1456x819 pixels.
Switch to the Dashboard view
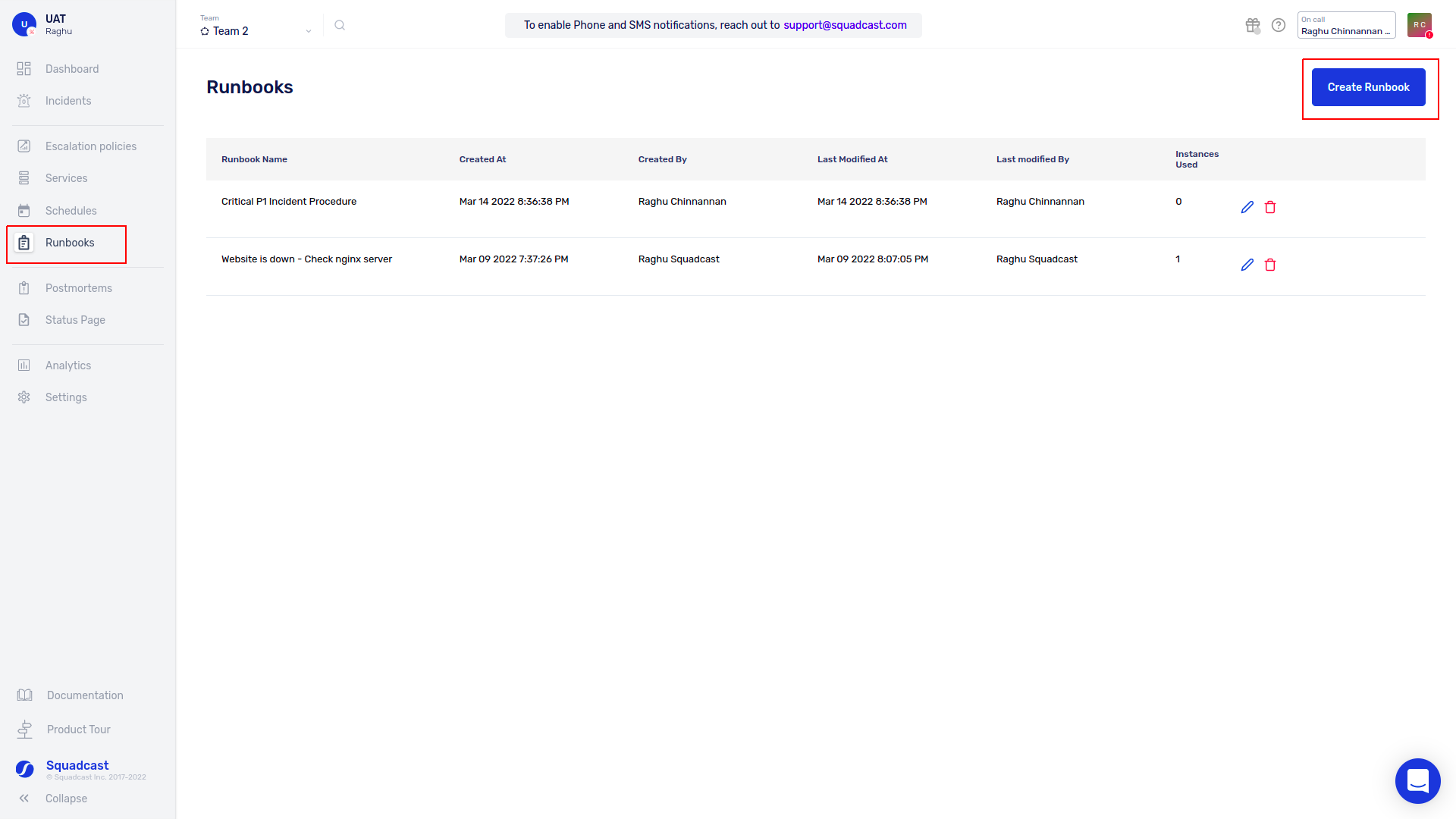(x=72, y=68)
